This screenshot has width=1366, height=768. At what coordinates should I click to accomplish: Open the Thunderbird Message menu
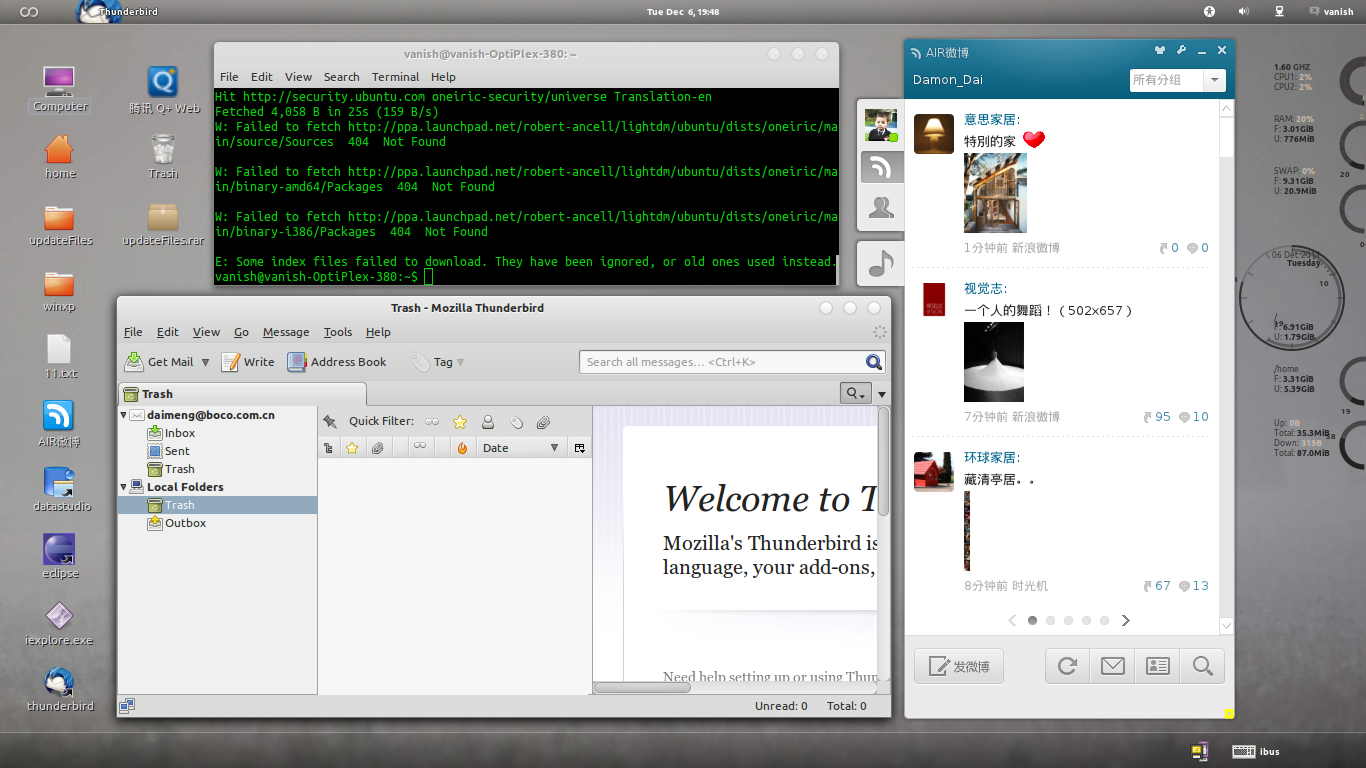coord(286,332)
